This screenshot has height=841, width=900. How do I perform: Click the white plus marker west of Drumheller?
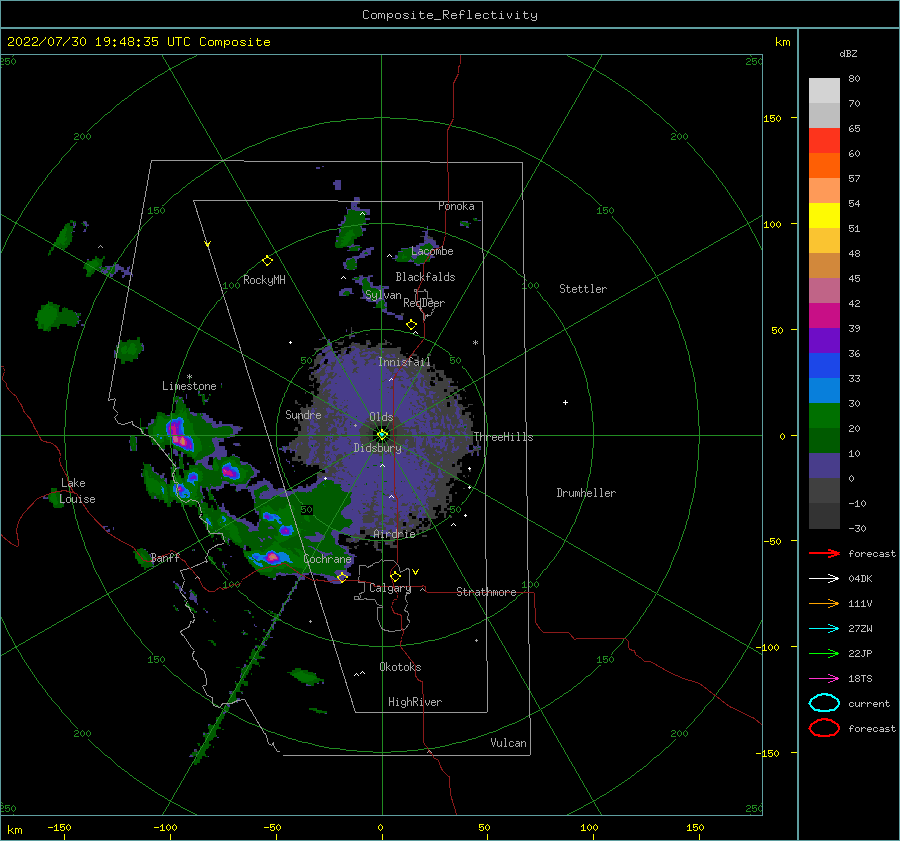[565, 402]
